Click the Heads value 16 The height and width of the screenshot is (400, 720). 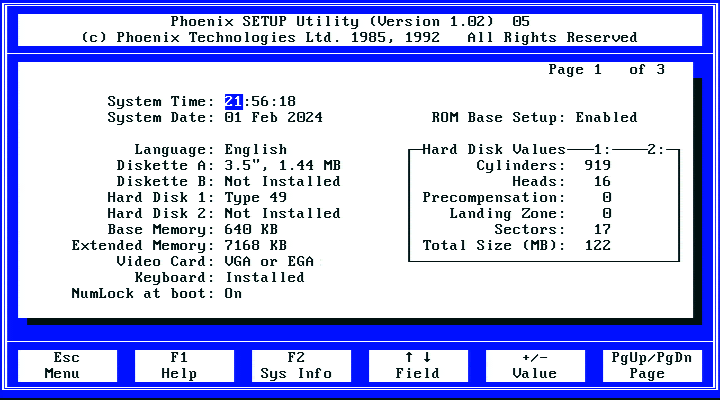coord(602,181)
